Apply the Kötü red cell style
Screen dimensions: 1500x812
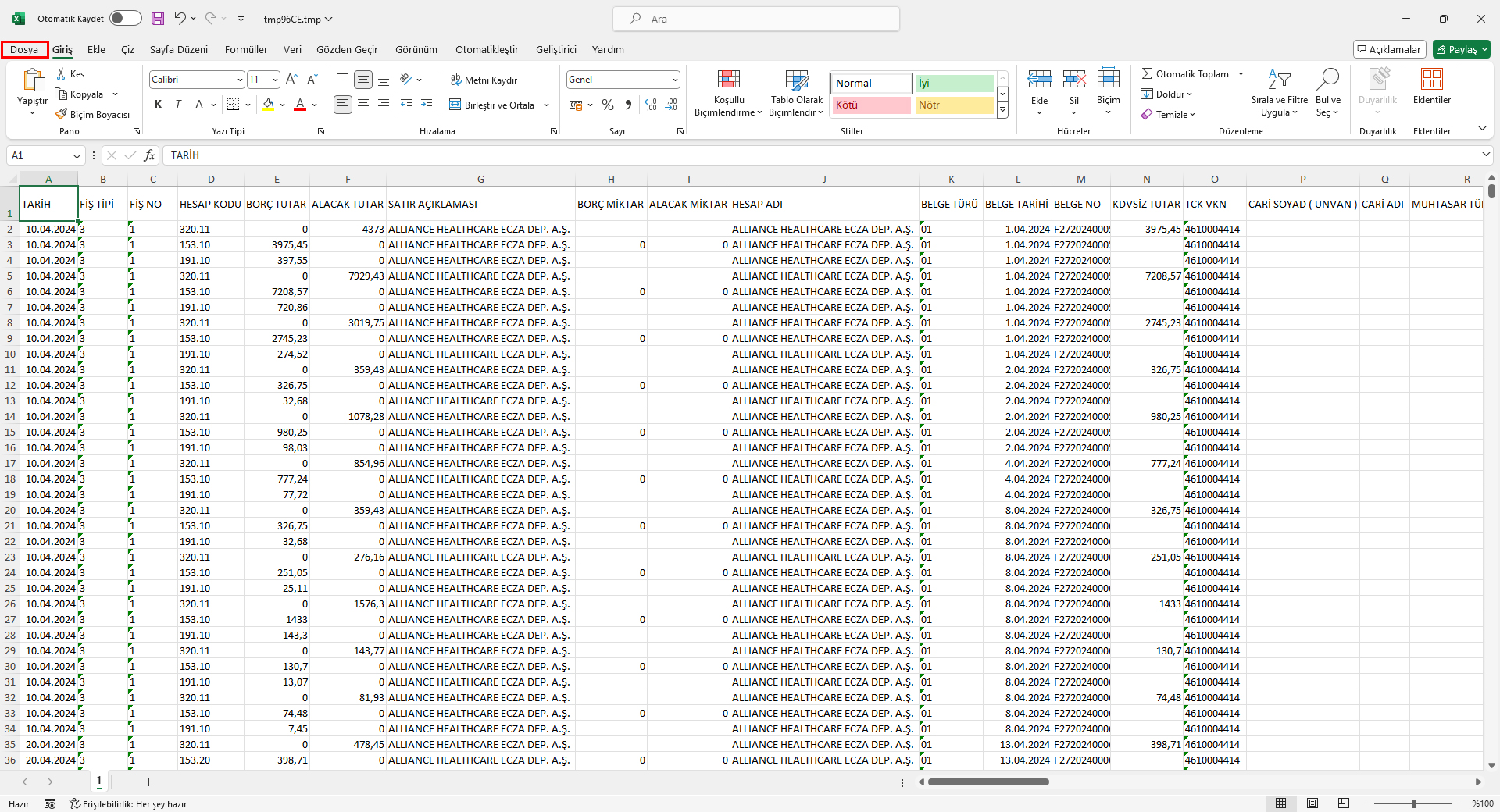[871, 105]
